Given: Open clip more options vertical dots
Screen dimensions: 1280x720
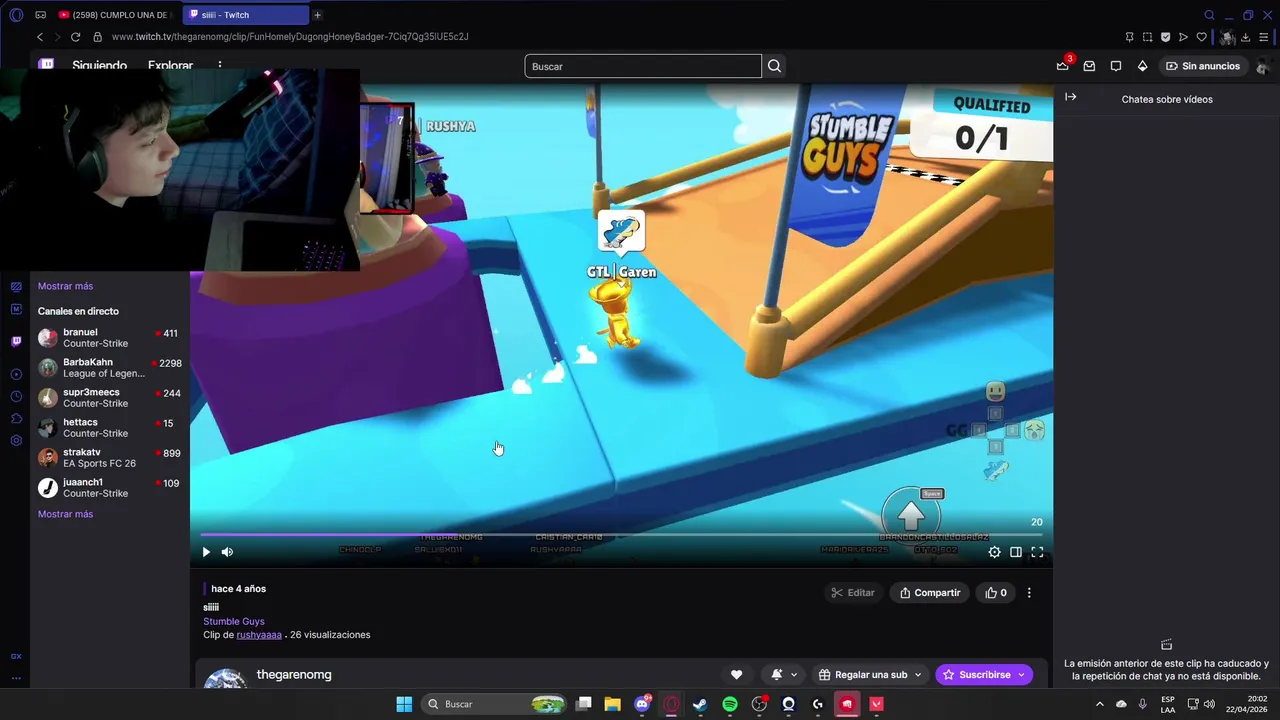Looking at the screenshot, I should pyautogui.click(x=1029, y=593).
